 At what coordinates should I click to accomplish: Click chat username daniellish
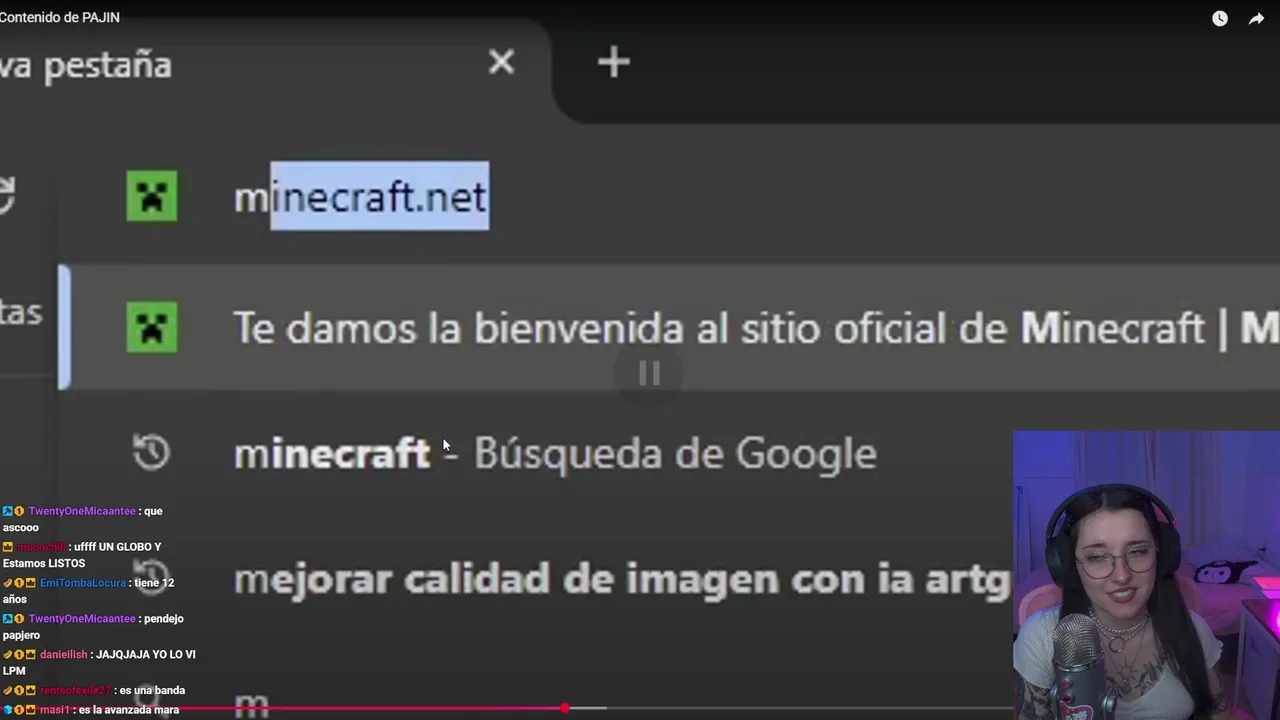64,655
